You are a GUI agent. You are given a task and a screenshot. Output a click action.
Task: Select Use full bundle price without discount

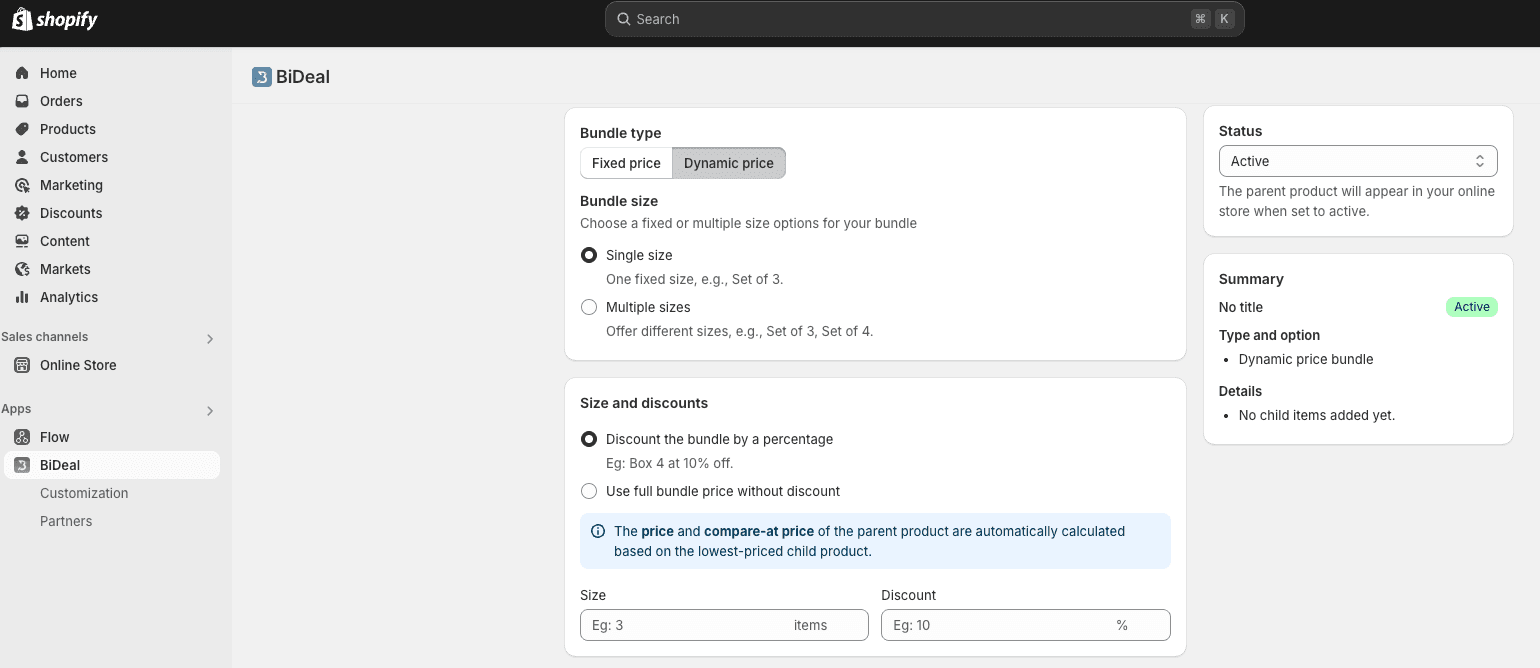pyautogui.click(x=589, y=491)
